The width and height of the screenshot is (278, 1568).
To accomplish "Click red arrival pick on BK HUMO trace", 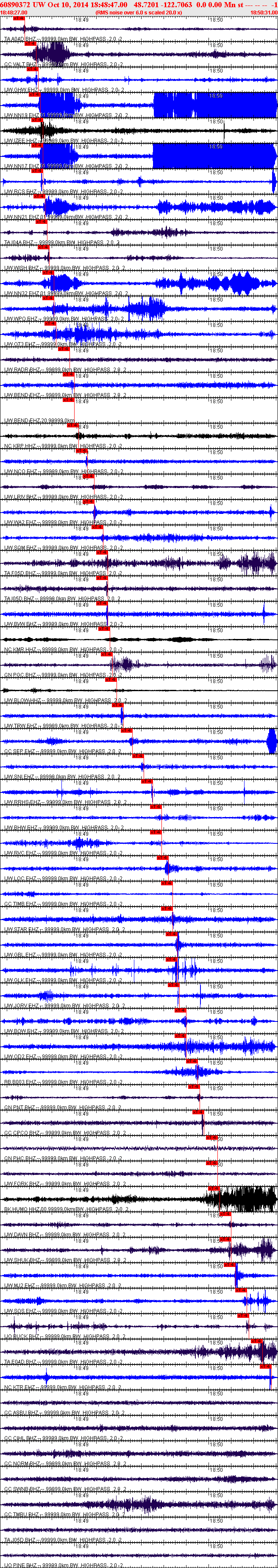I will click(214, 1189).
